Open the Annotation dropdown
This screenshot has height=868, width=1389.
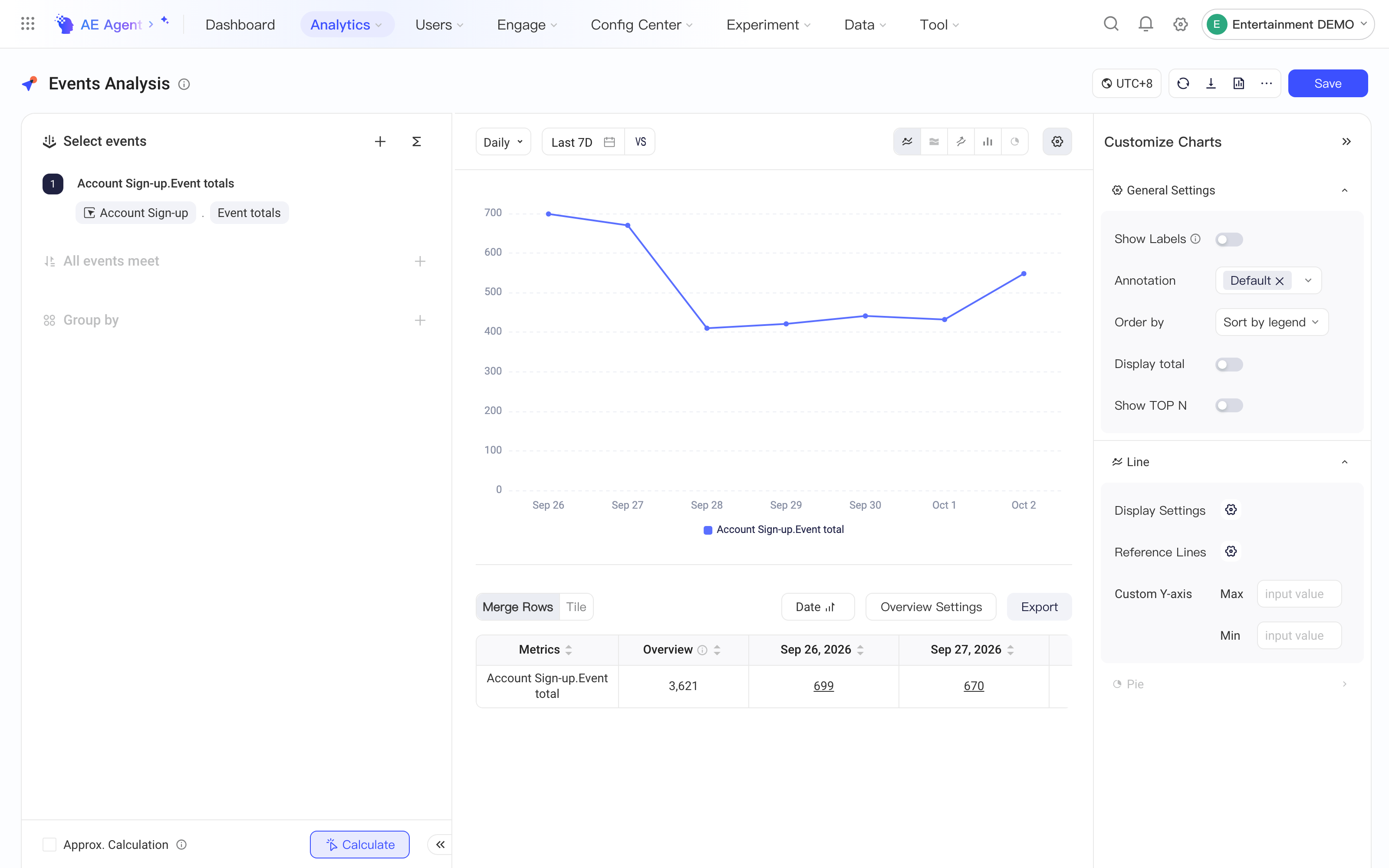click(1268, 281)
